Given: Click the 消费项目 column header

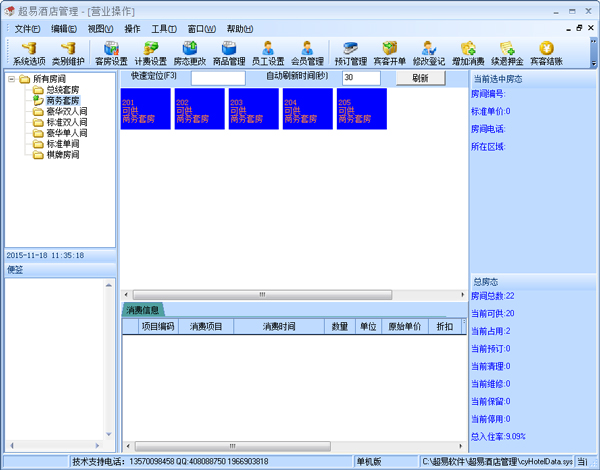Looking at the screenshot, I should coord(206,326).
